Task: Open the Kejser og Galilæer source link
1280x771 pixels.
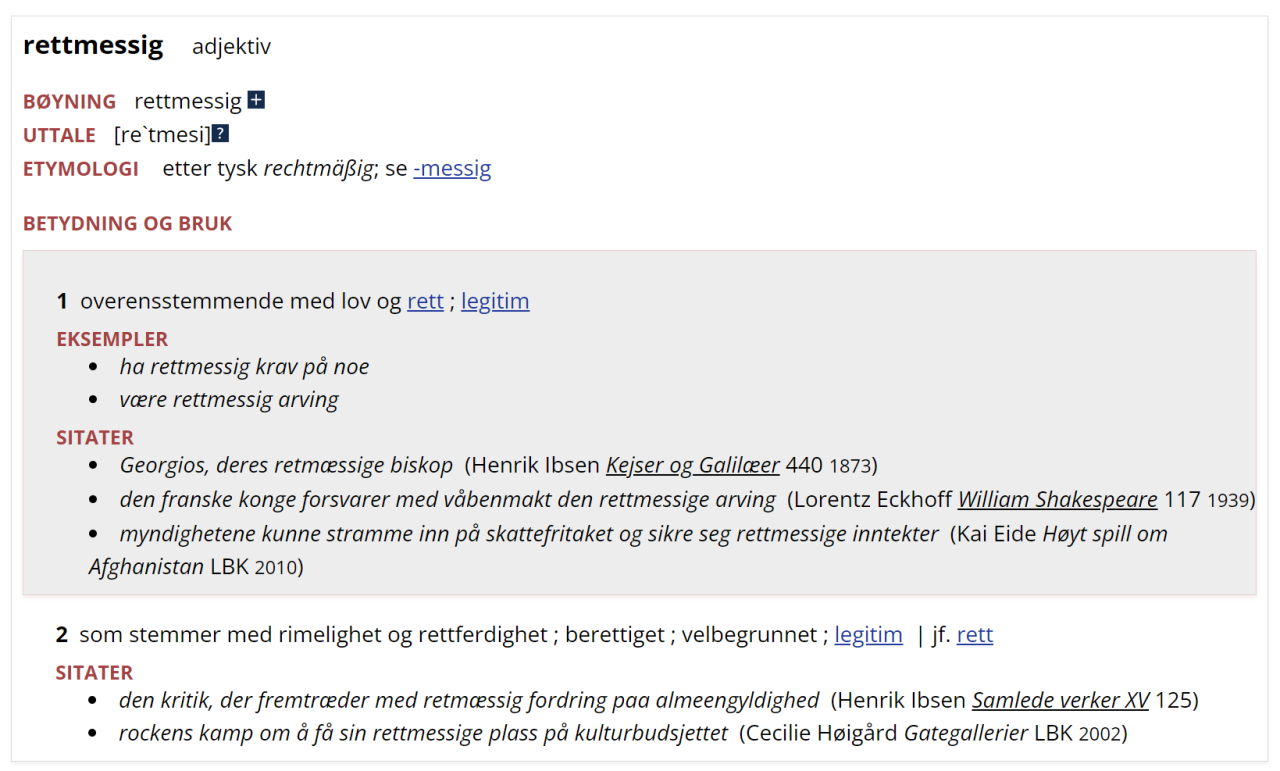Action: (692, 465)
